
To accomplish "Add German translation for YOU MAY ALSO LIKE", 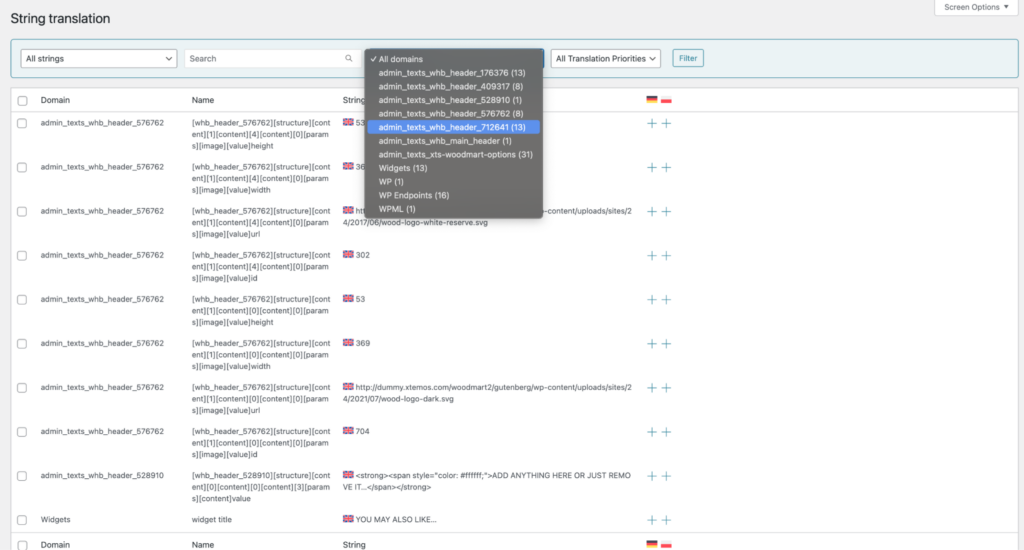I will 651,520.
